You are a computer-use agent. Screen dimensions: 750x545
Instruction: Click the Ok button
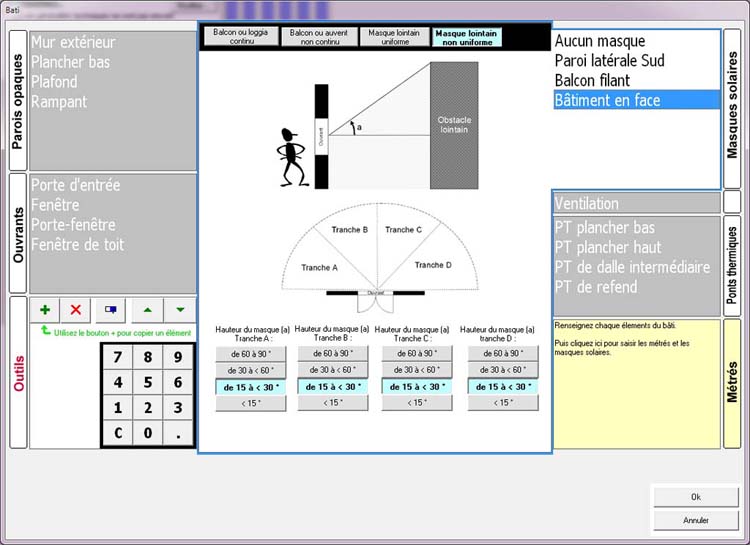click(x=695, y=497)
